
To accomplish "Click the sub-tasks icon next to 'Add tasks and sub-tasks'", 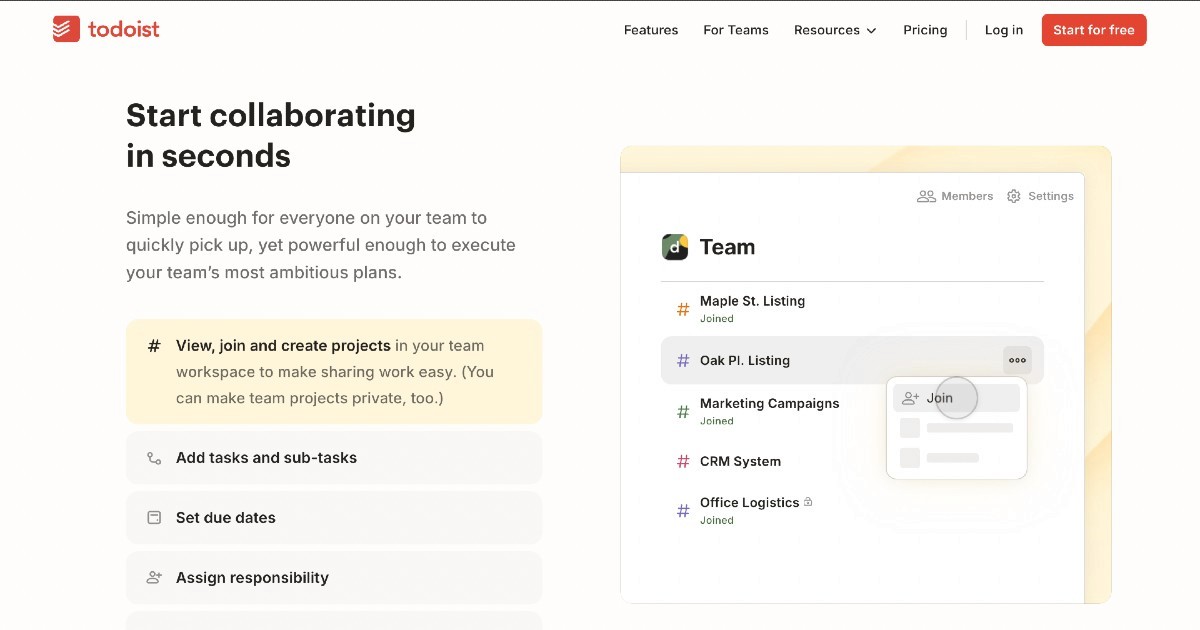I will (x=153, y=458).
